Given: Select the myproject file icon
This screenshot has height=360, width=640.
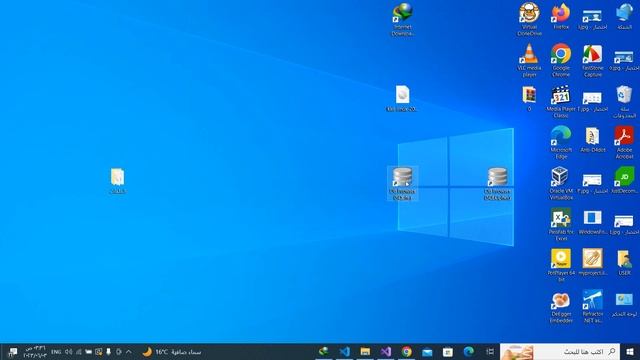Looking at the screenshot, I should coord(593,262).
